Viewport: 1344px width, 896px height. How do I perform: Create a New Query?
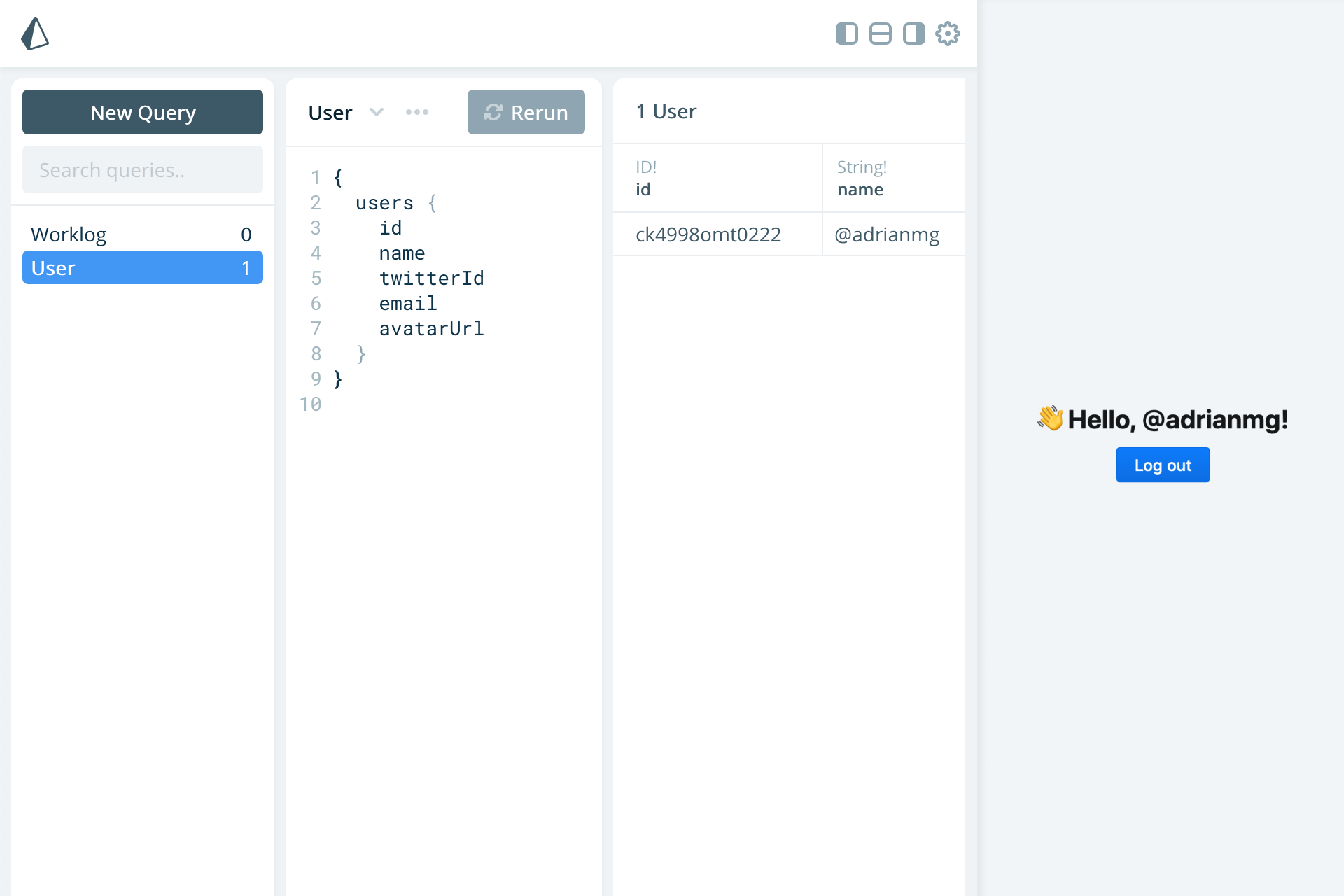(143, 112)
